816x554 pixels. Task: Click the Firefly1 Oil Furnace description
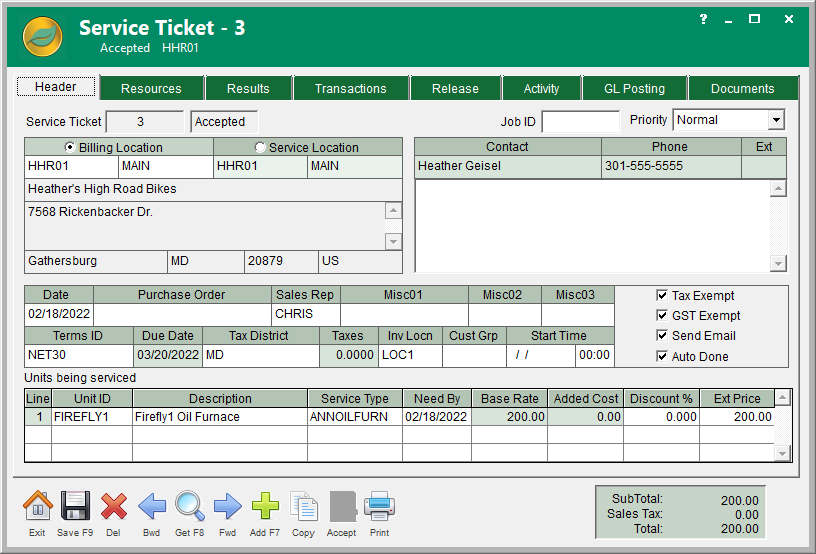[x=220, y=417]
